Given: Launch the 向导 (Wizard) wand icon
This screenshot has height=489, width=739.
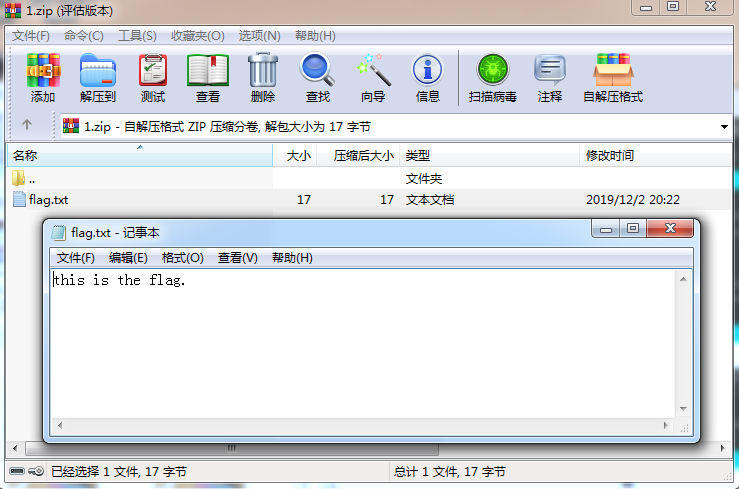Looking at the screenshot, I should (x=373, y=70).
